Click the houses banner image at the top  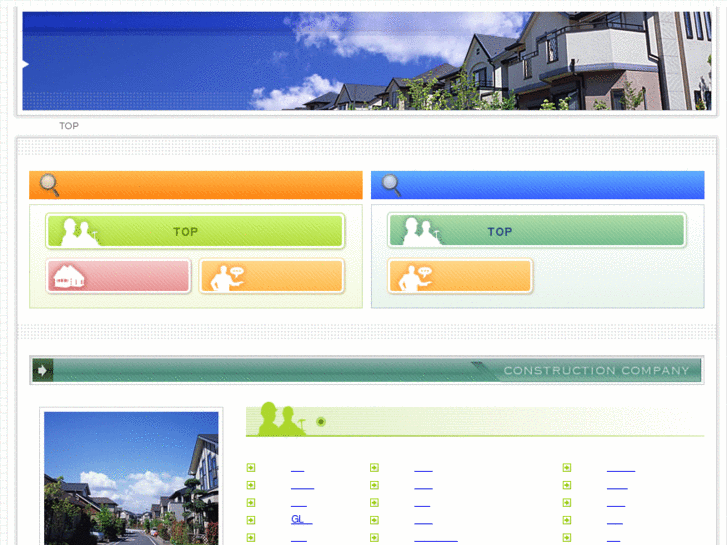367,61
